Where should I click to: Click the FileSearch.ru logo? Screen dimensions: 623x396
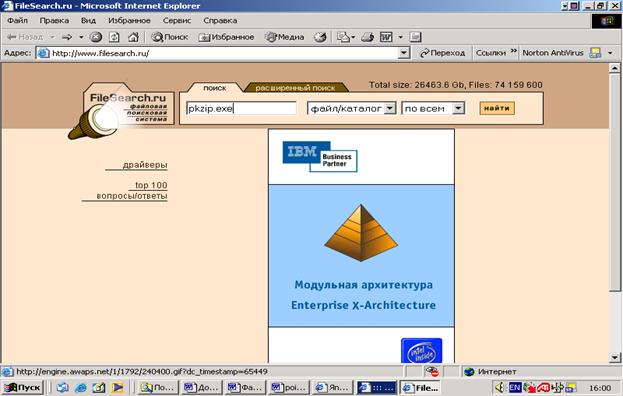tap(121, 110)
